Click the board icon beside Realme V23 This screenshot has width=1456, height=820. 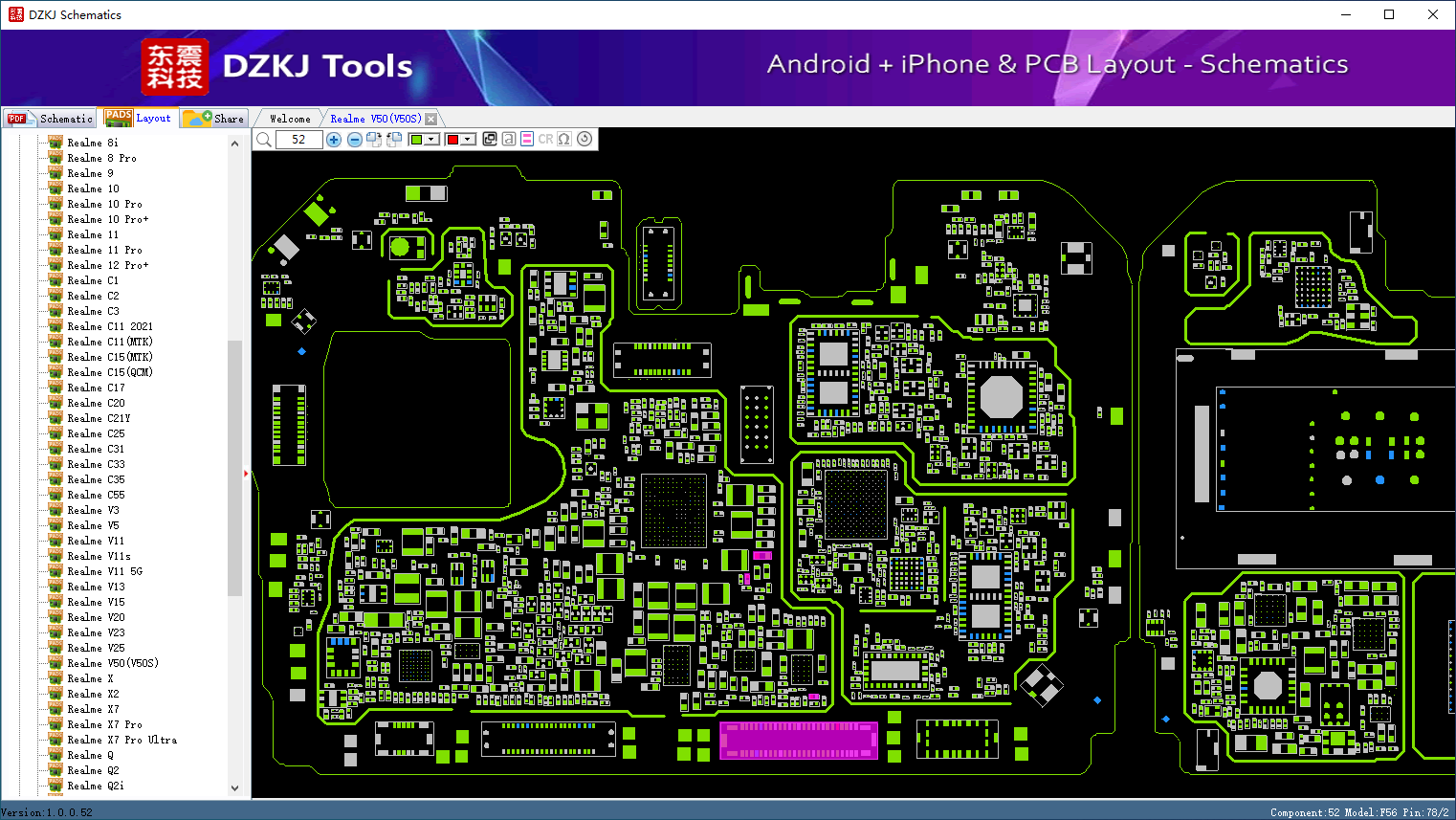click(55, 632)
